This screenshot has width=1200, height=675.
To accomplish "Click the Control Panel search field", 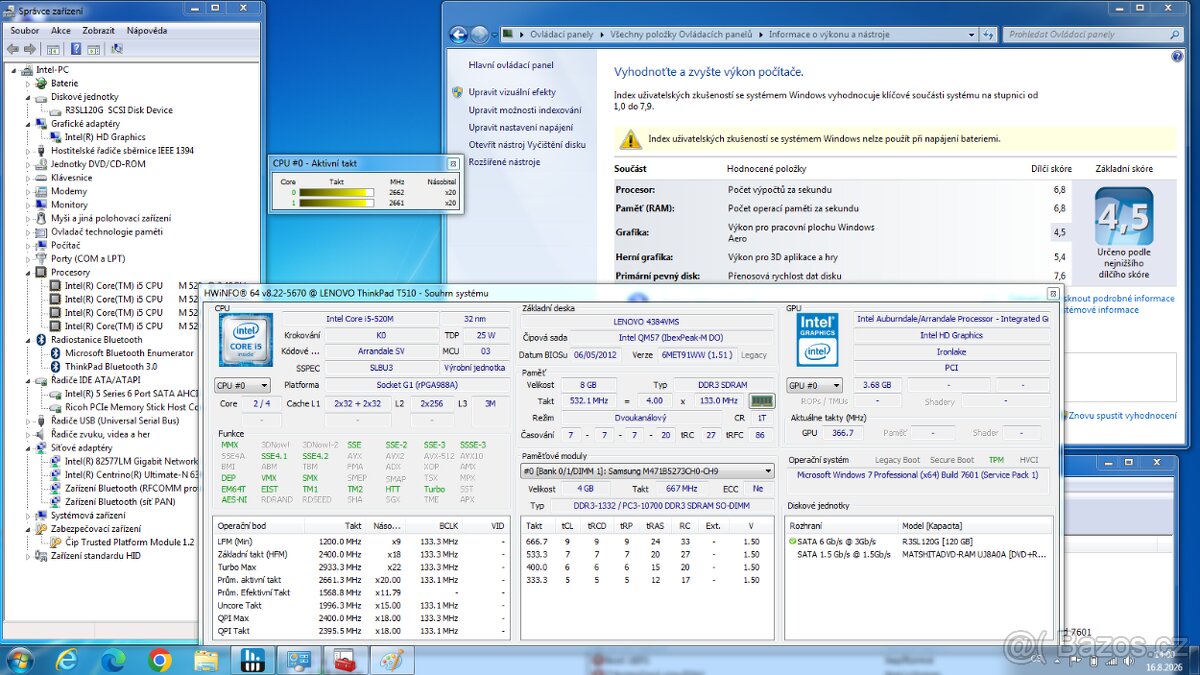I will point(1092,34).
